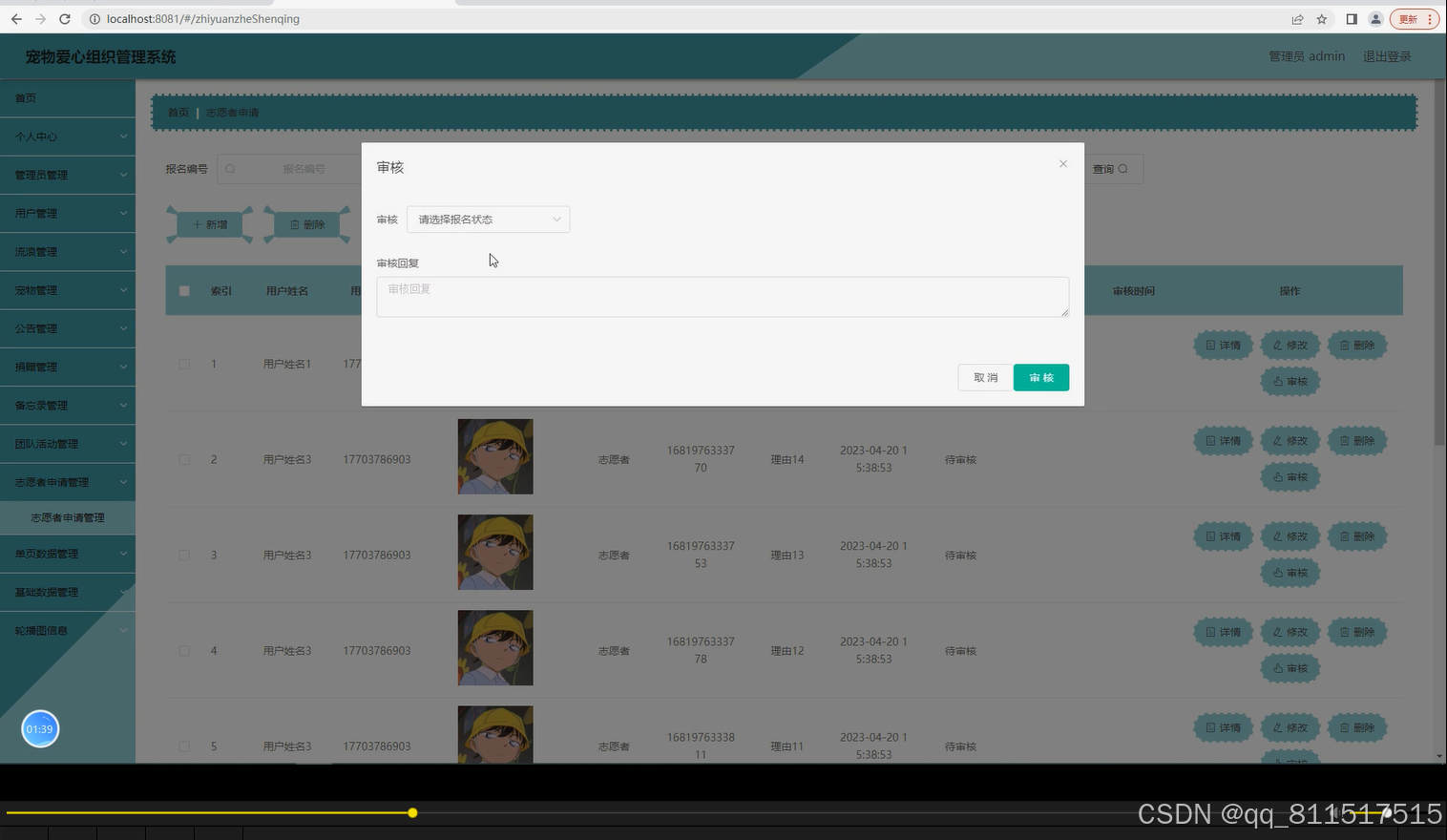1447x840 pixels.
Task: Click 首页 breadcrumb link
Action: pyautogui.click(x=178, y=113)
